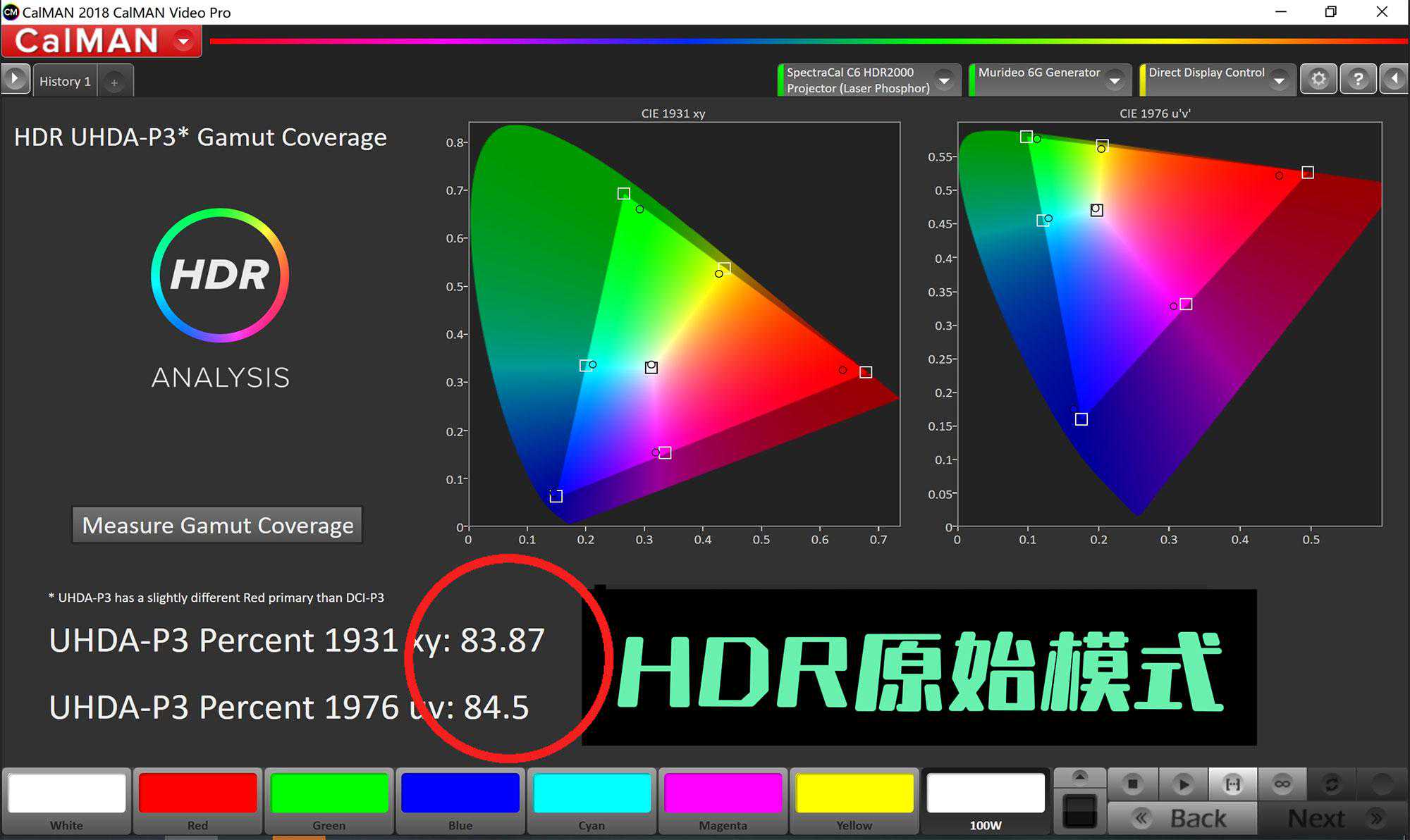Go Back to the previous page
This screenshot has height=840, width=1410.
pyautogui.click(x=1183, y=818)
